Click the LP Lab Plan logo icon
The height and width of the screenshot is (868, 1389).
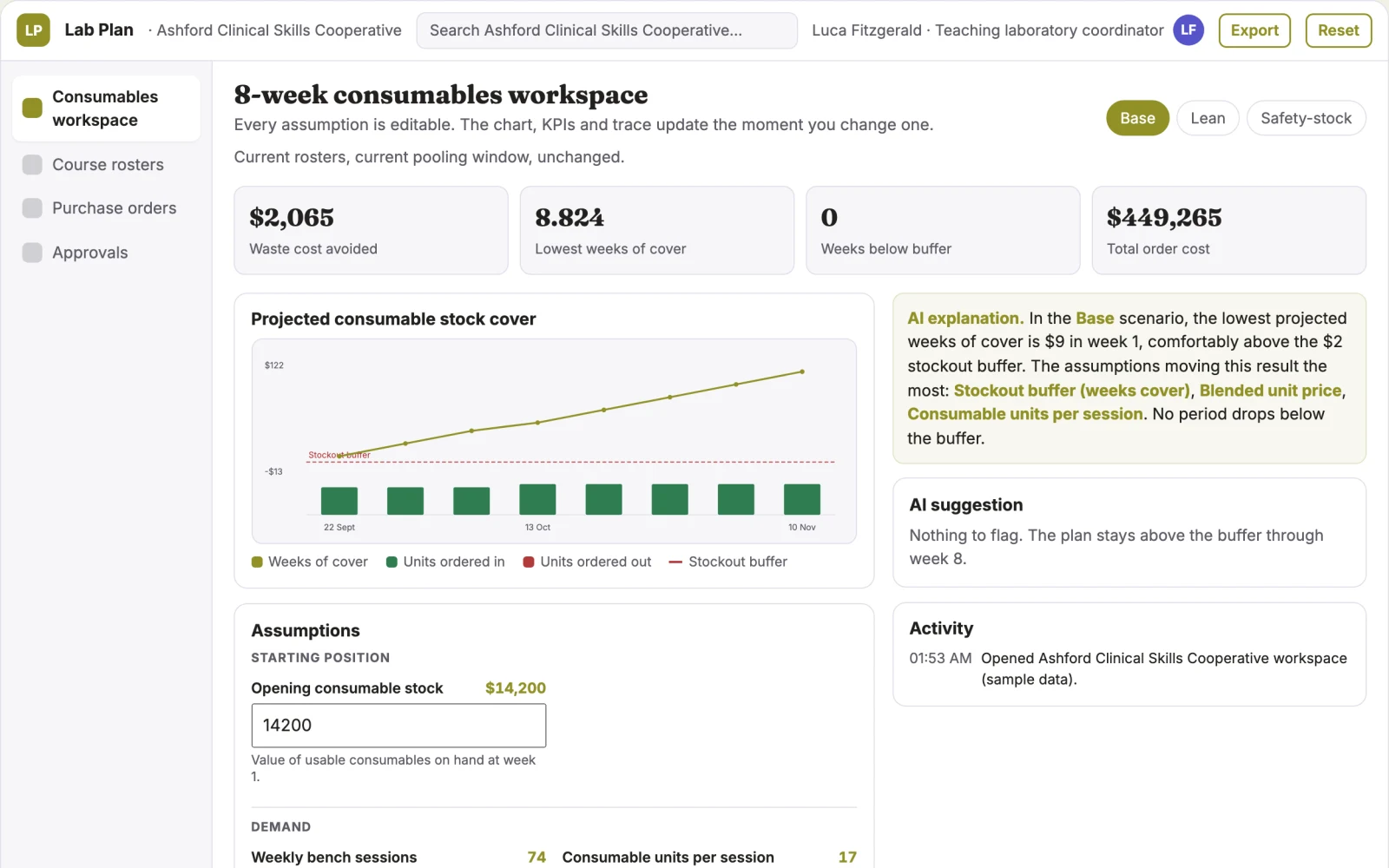(x=33, y=30)
